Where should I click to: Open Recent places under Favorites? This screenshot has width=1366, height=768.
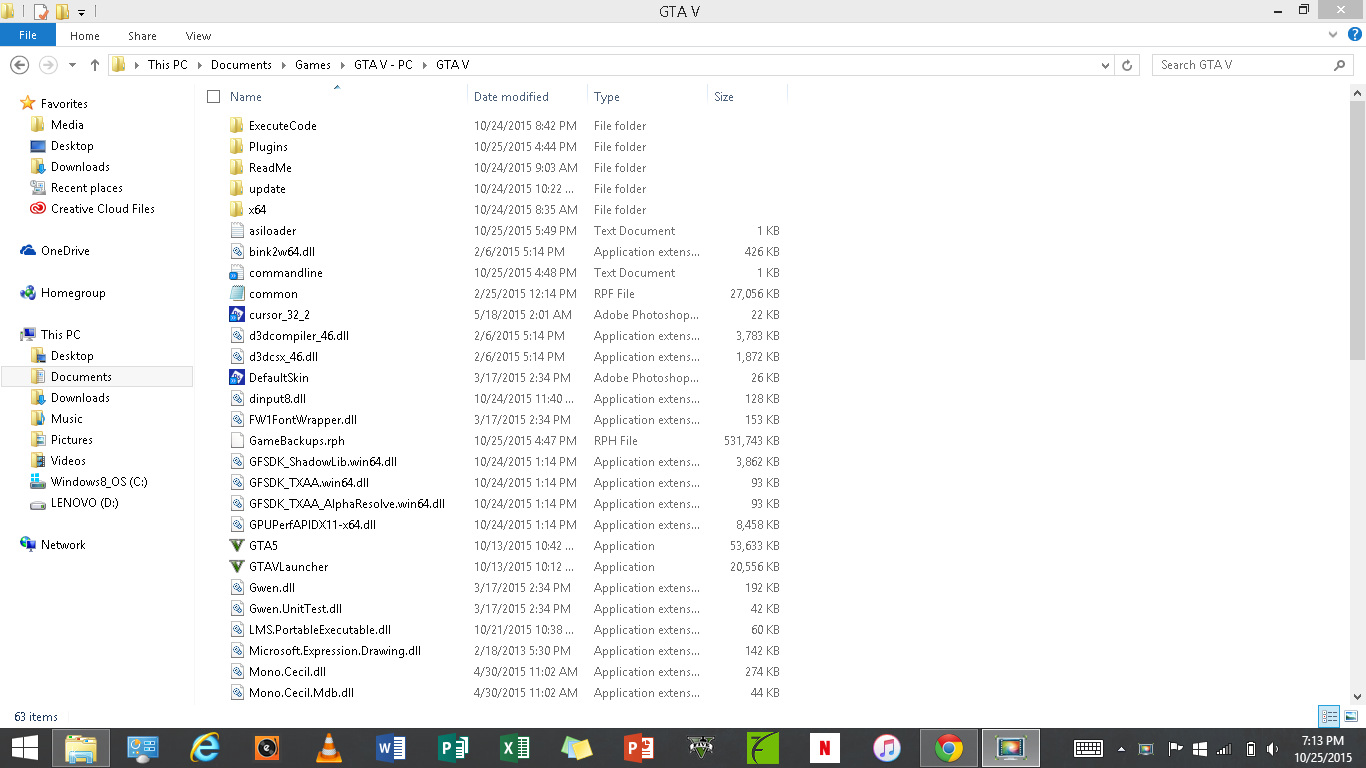point(87,188)
